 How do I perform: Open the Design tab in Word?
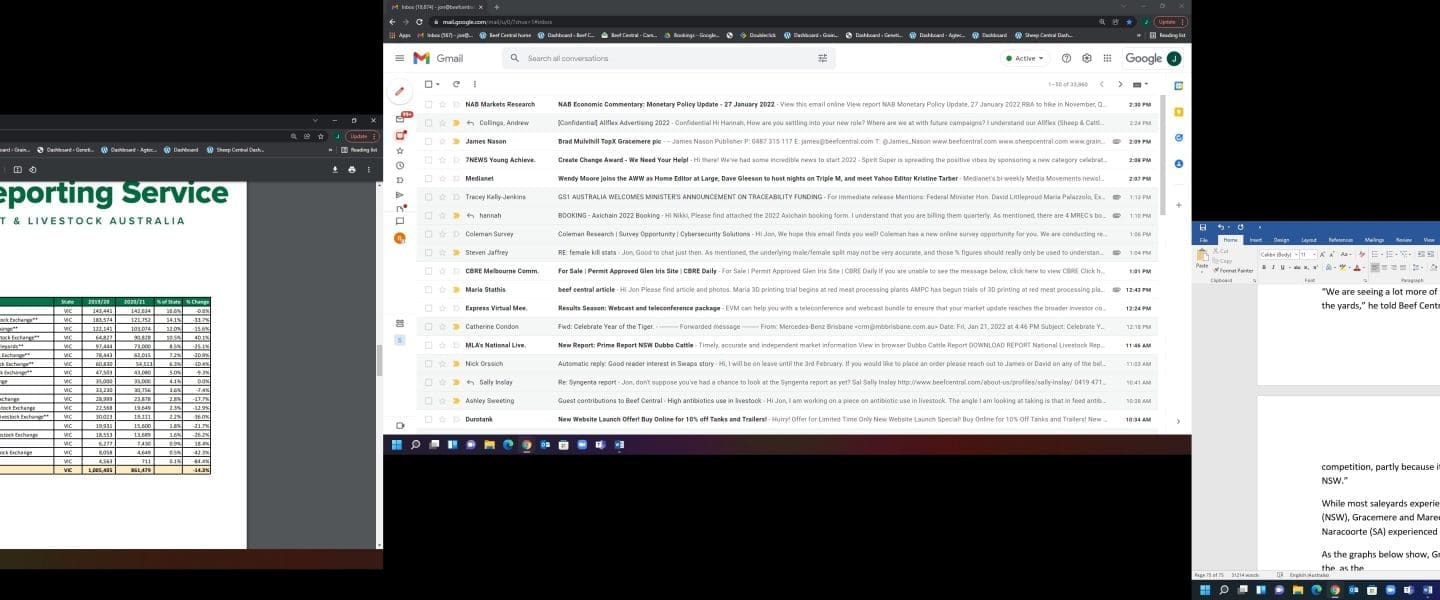tap(1281, 240)
